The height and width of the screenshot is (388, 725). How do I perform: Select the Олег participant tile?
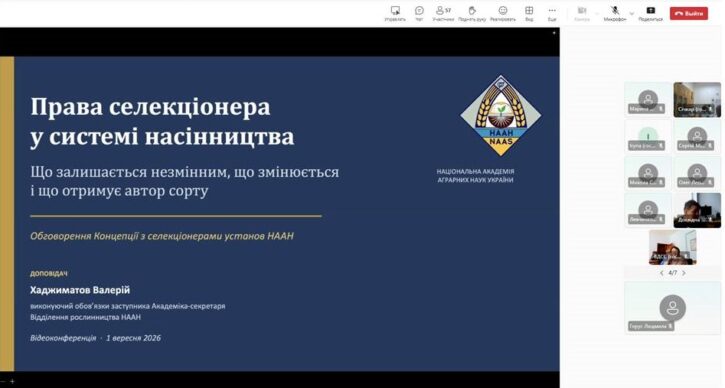[697, 173]
